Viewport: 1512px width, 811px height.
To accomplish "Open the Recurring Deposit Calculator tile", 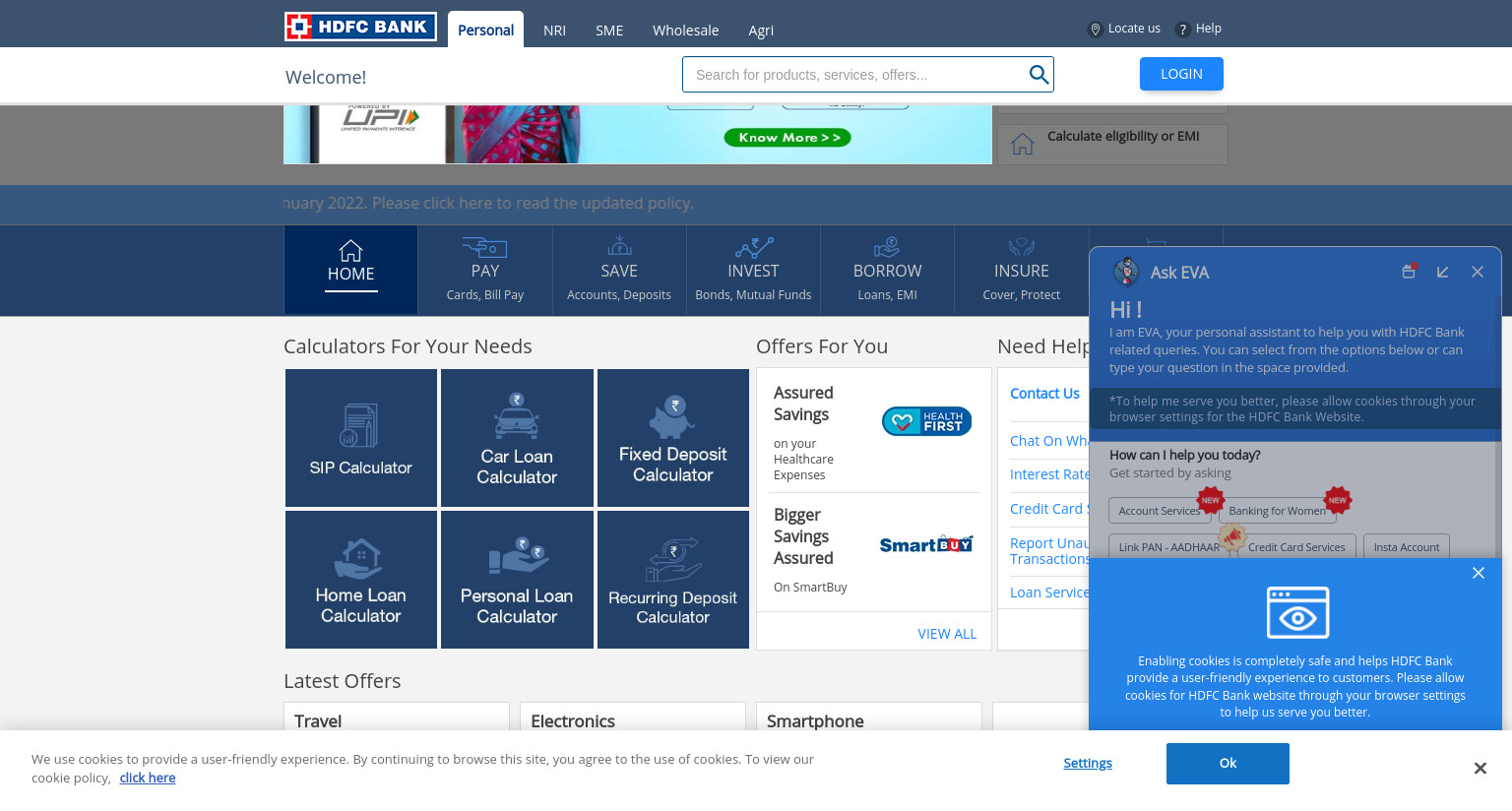I will tap(673, 580).
